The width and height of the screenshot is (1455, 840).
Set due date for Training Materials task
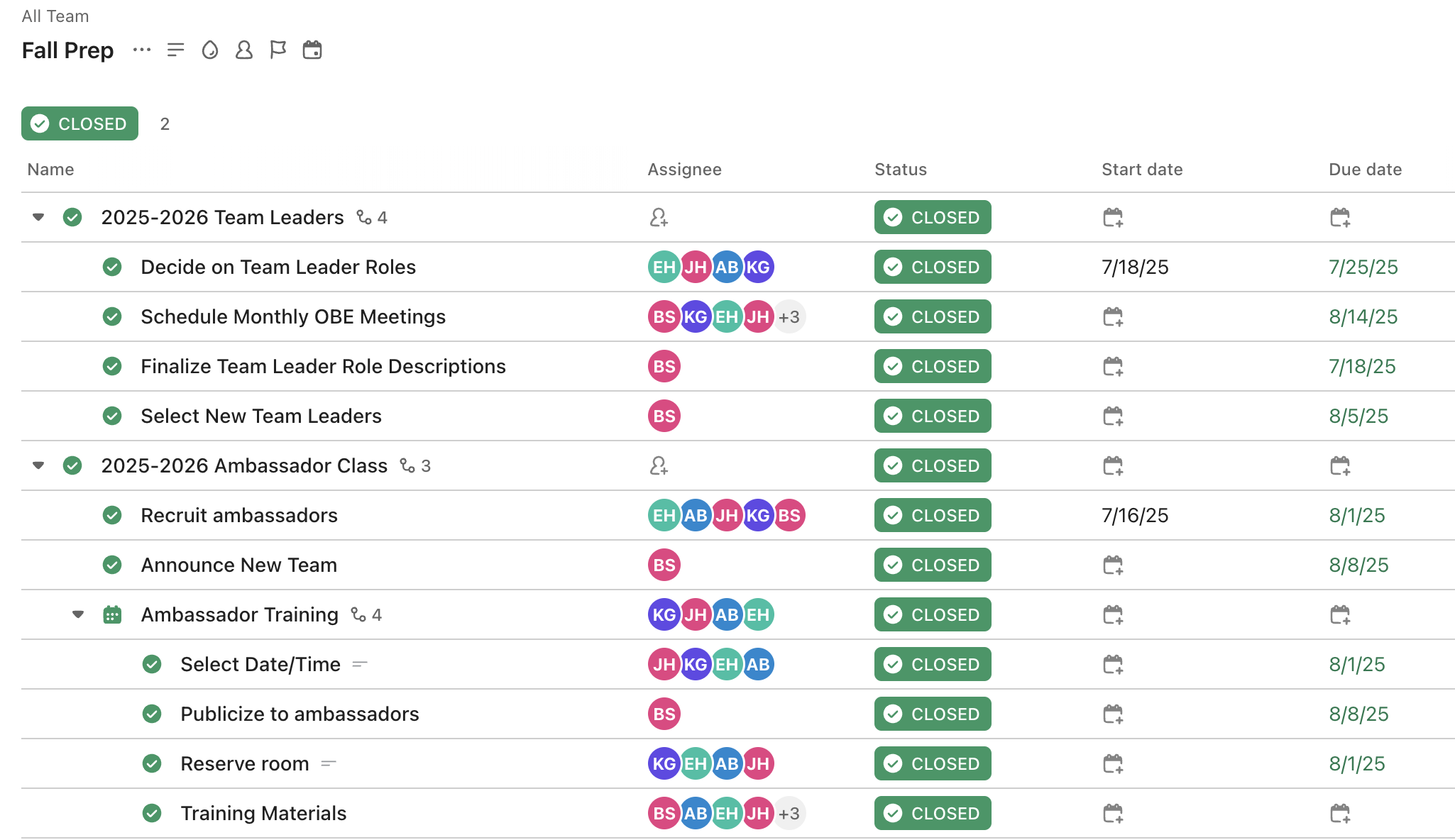[1340, 813]
